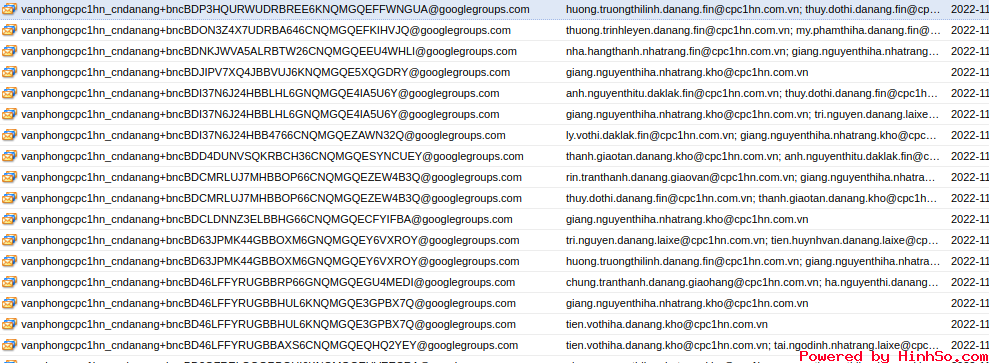The height and width of the screenshot is (363, 989).
Task: Click the recipients huong.truongthilinh.danang.fin; thuy.dothi.danang.fin
Action: click(x=752, y=9)
